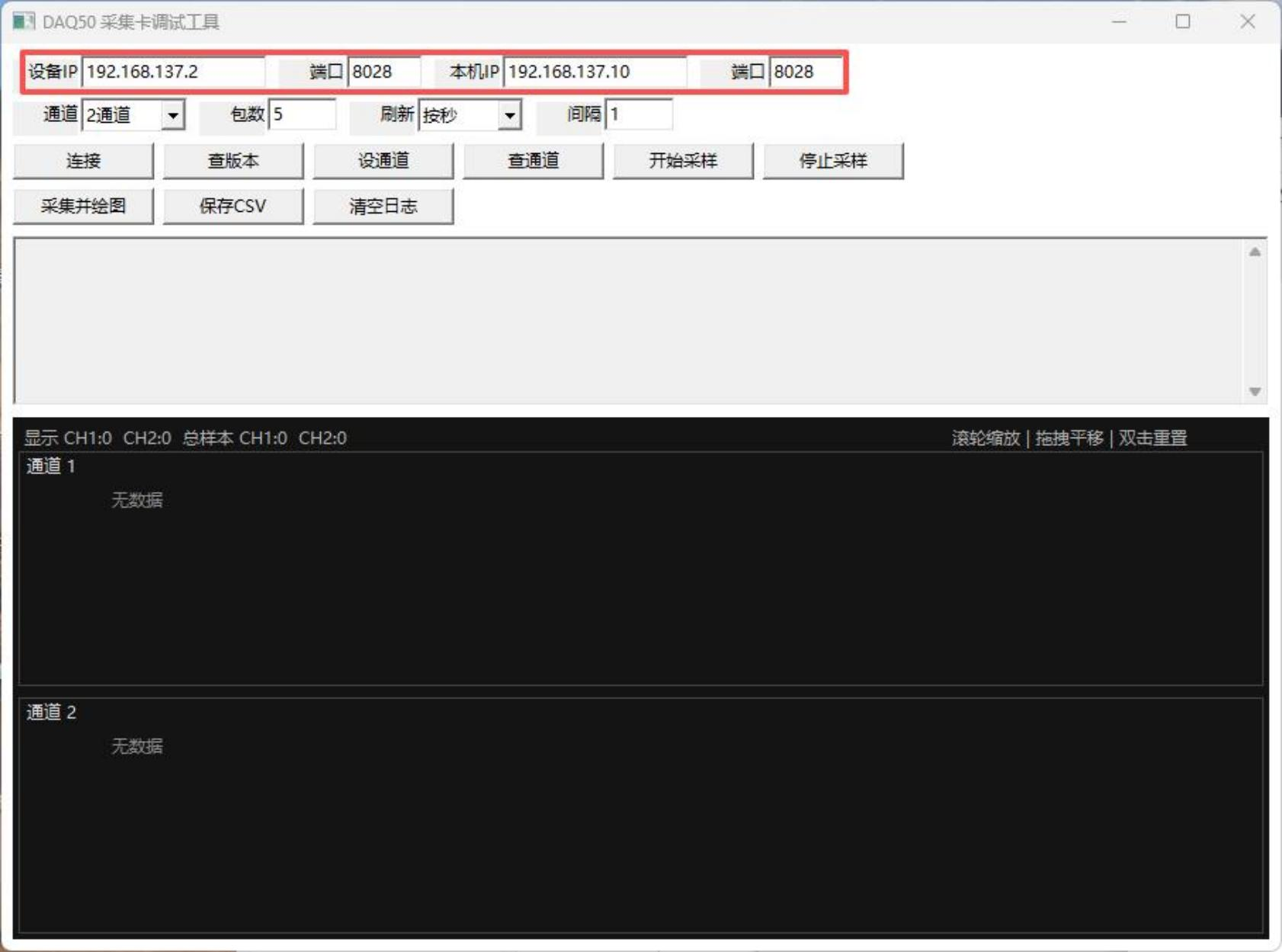
Task: Click 采集并绘图 to capture and plot
Action: click(x=83, y=206)
